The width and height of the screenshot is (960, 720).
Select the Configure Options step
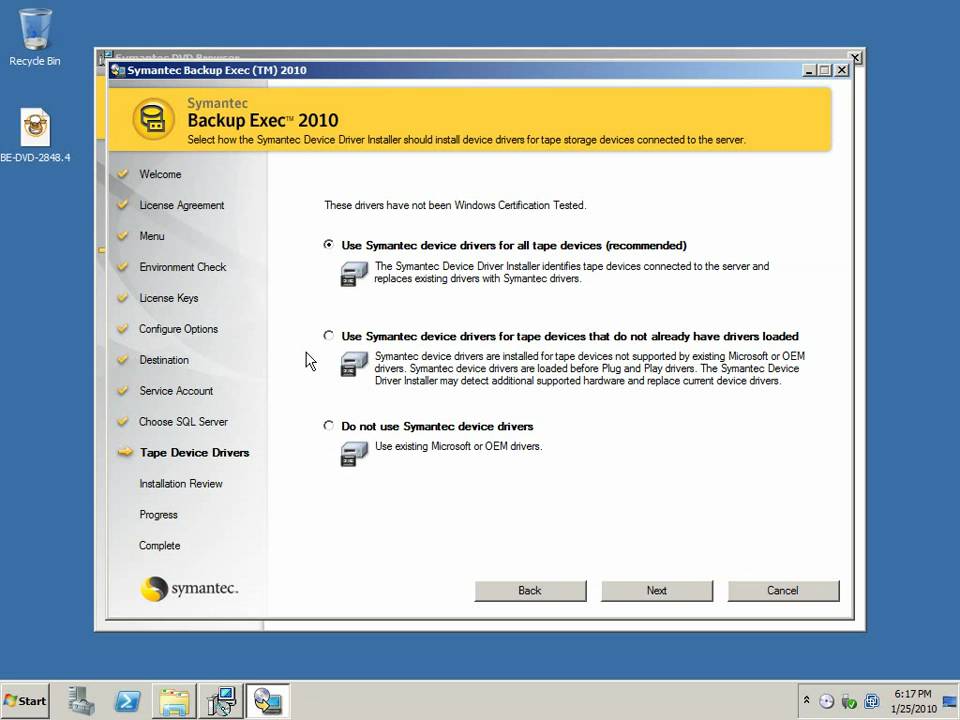[x=178, y=329]
